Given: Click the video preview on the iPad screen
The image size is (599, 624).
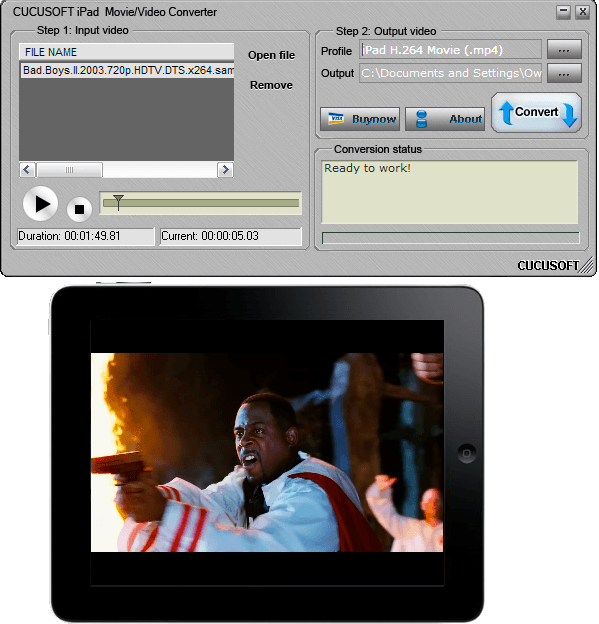Looking at the screenshot, I should pyautogui.click(x=267, y=452).
